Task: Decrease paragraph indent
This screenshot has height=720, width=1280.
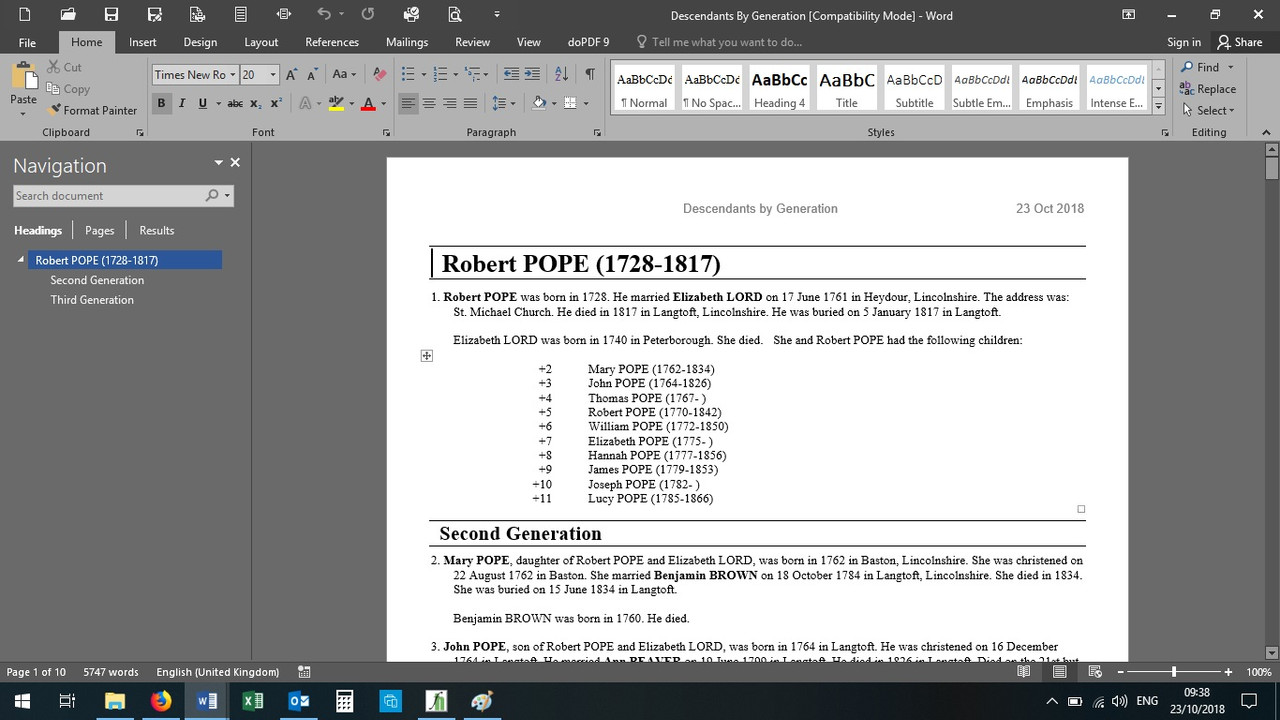Action: pyautogui.click(x=511, y=75)
